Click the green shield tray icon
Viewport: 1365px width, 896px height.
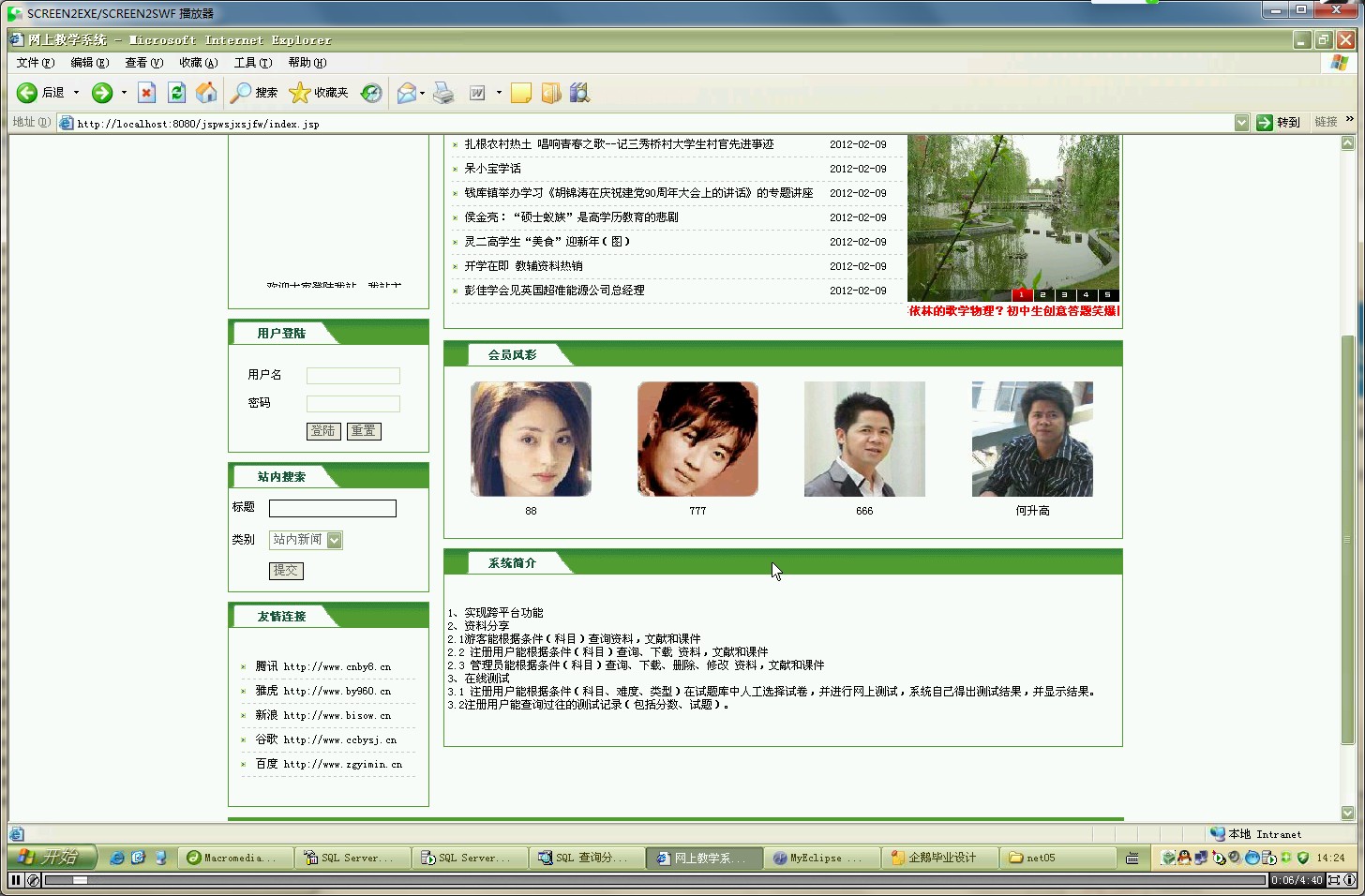coord(1303,858)
